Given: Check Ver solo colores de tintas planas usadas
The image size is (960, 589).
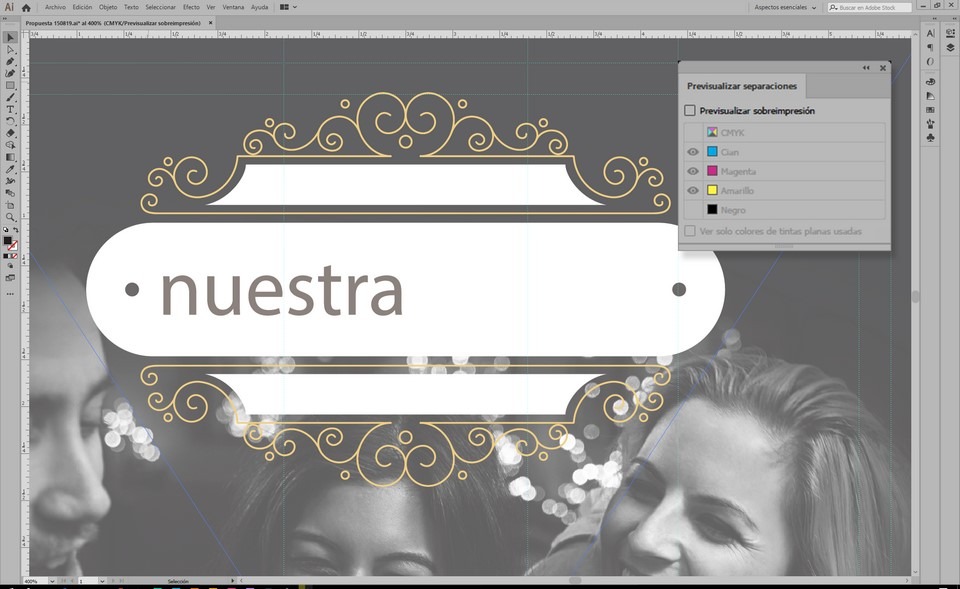Looking at the screenshot, I should [x=690, y=231].
